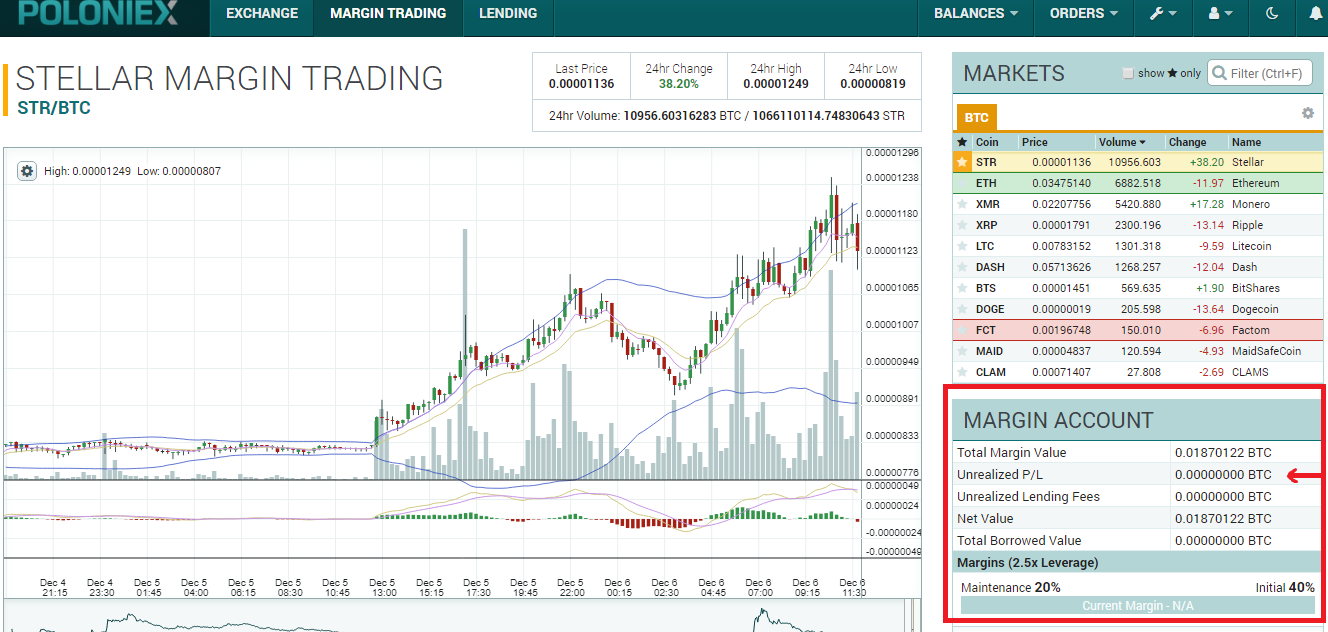Toggle favorite star for DASH
The width and height of the screenshot is (1328, 632).
click(x=963, y=267)
